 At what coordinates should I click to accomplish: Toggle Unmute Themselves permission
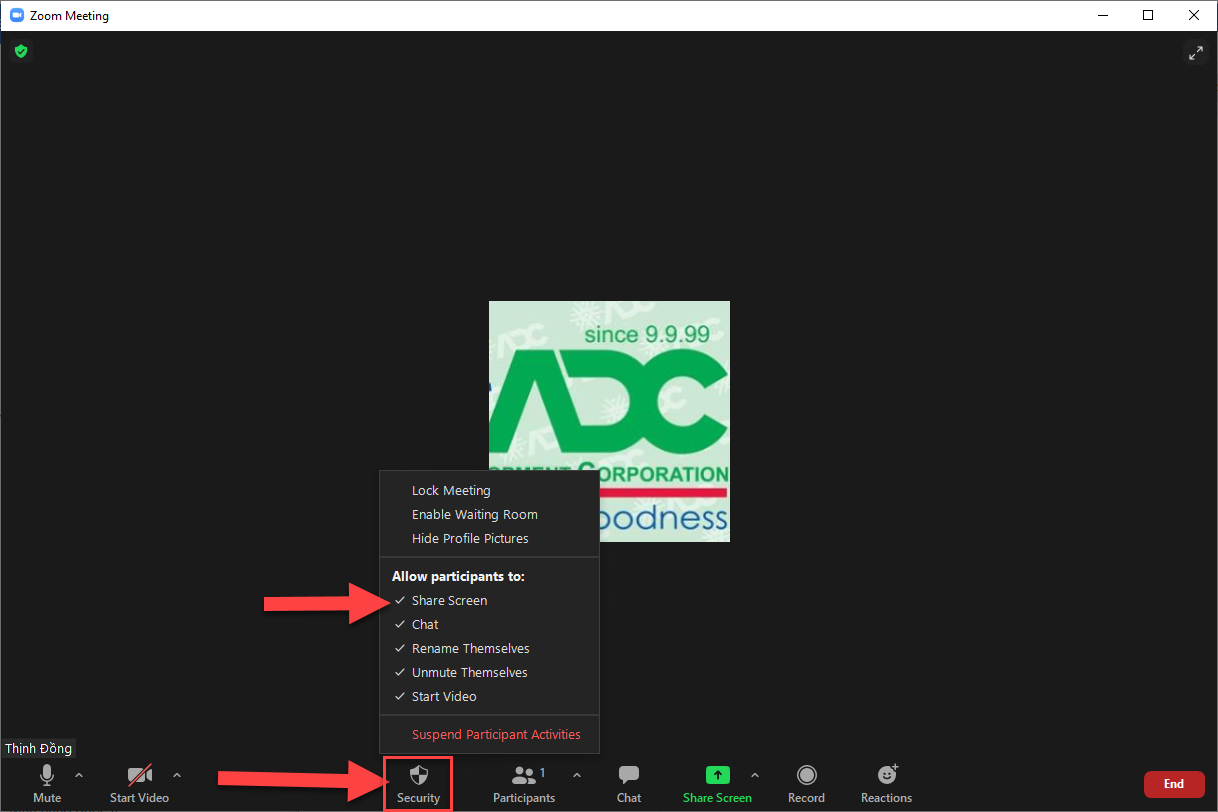coord(469,672)
